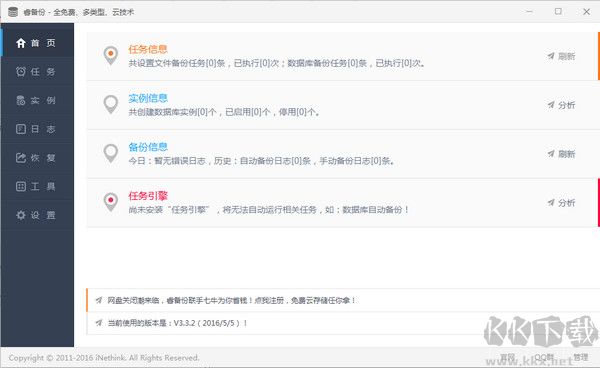Click the Qiniu cloud storage registration notice
The width and height of the screenshot is (600, 368).
[x=231, y=300]
